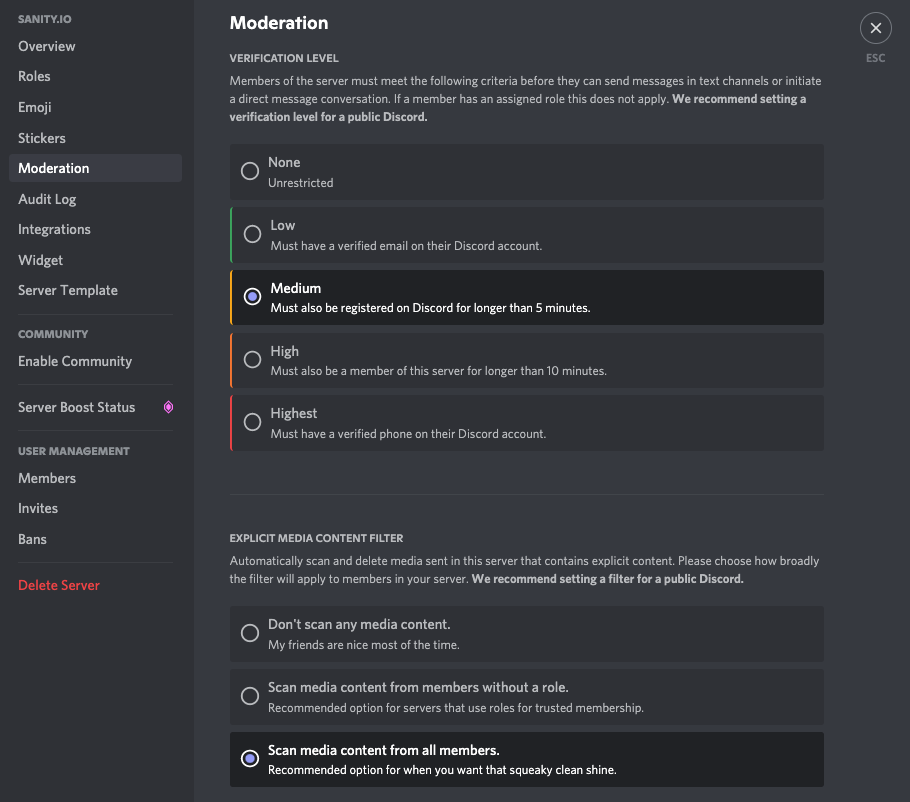Click the red Delete Server option
This screenshot has width=910, height=802.
pyautogui.click(x=59, y=585)
